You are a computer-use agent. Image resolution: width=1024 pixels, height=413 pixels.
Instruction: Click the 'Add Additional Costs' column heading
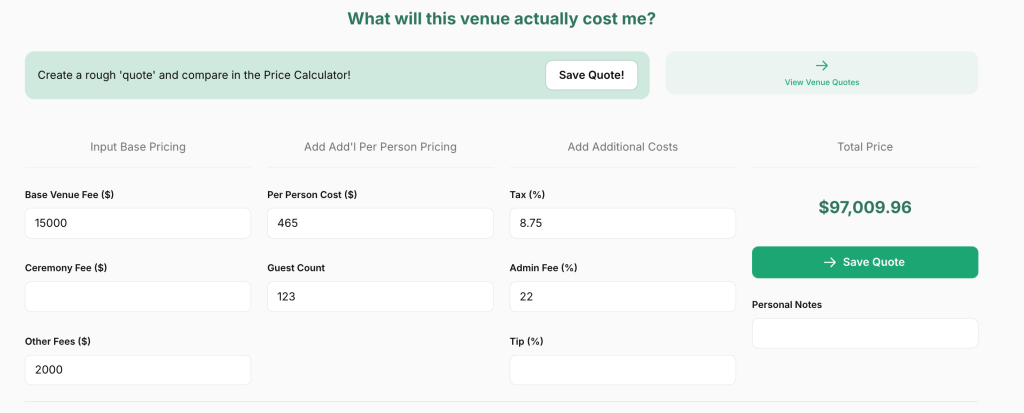[x=622, y=147]
